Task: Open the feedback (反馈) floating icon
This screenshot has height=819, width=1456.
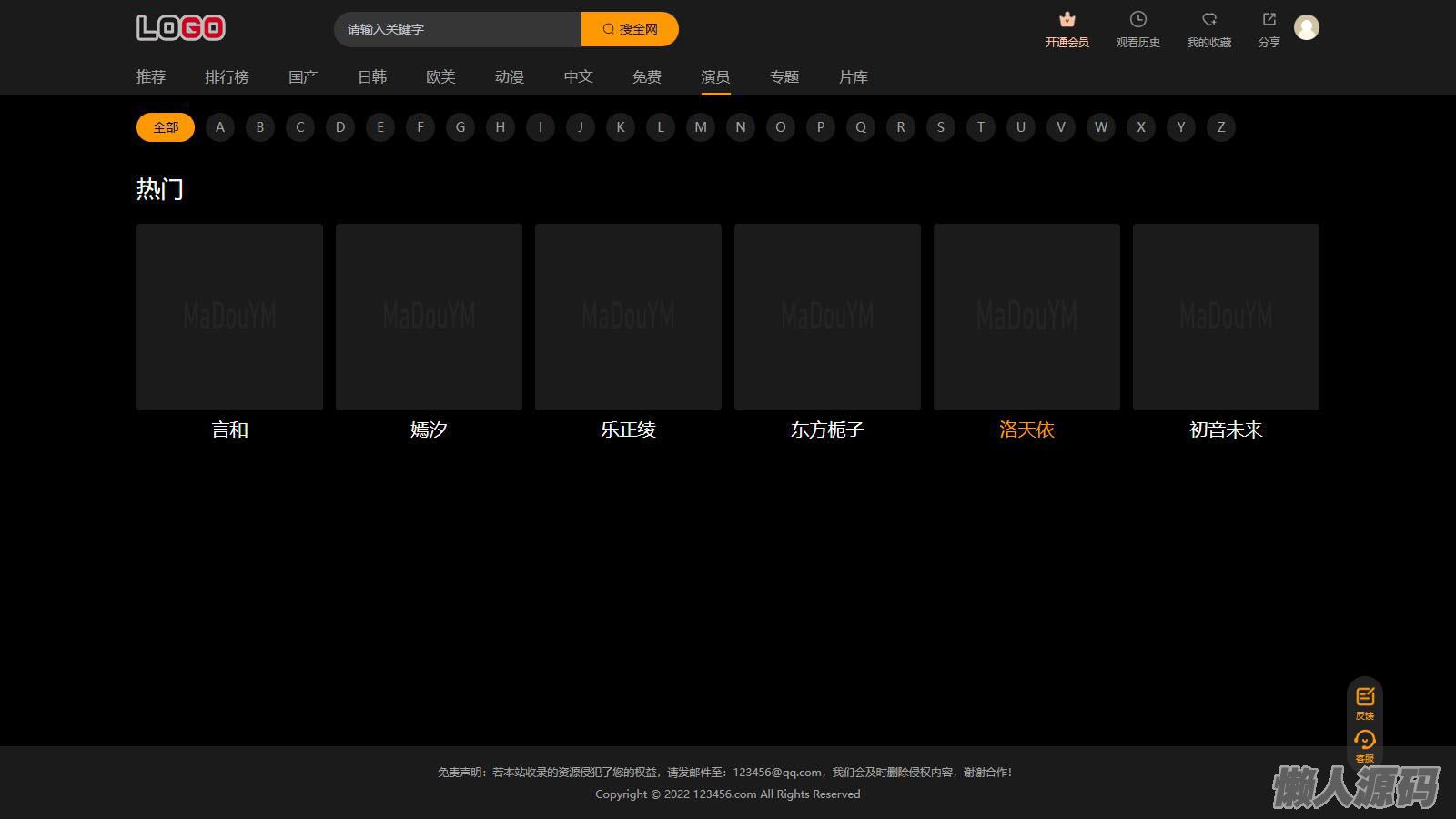Action: tap(1365, 697)
